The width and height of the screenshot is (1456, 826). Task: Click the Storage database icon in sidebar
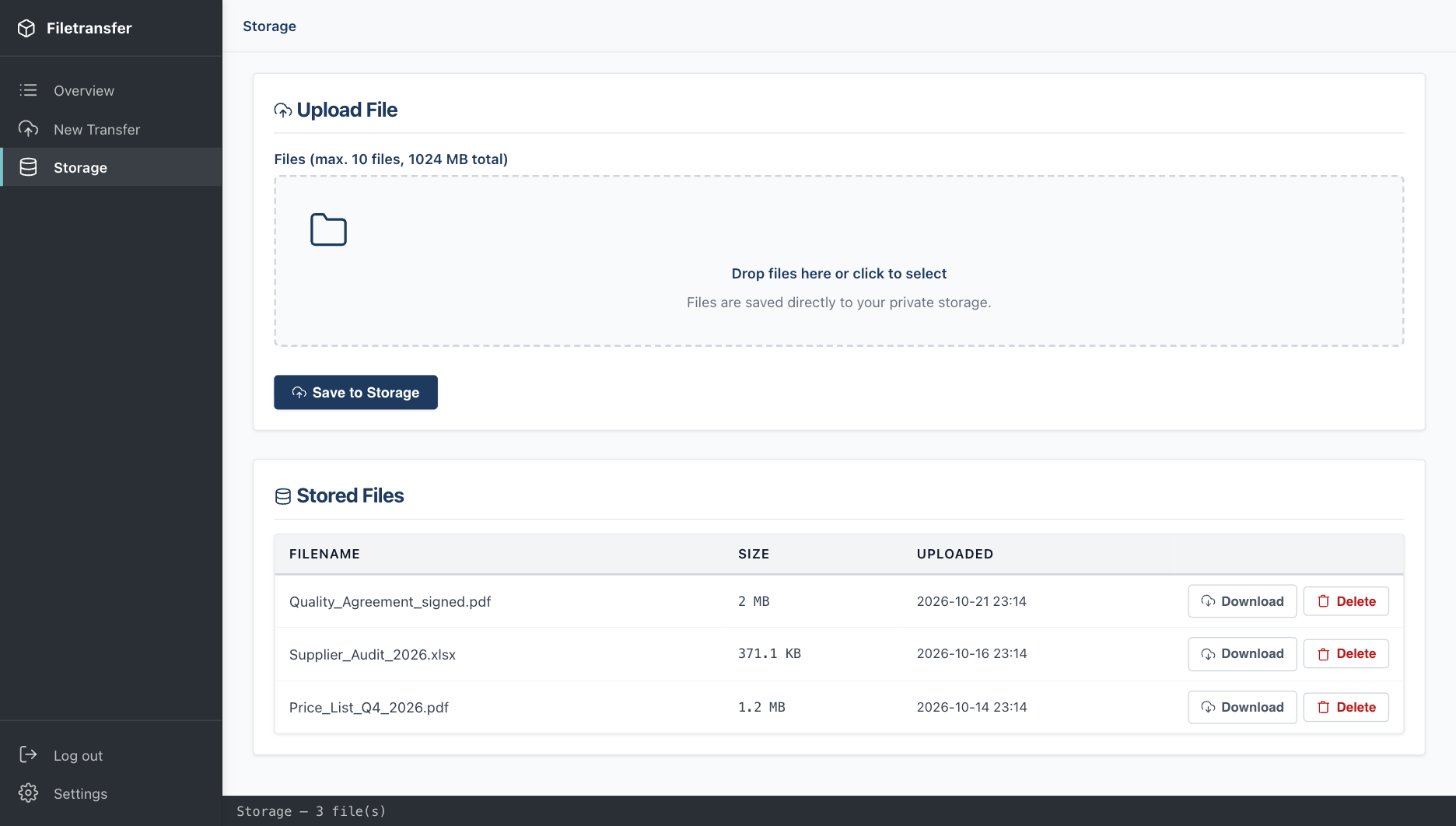(28, 167)
